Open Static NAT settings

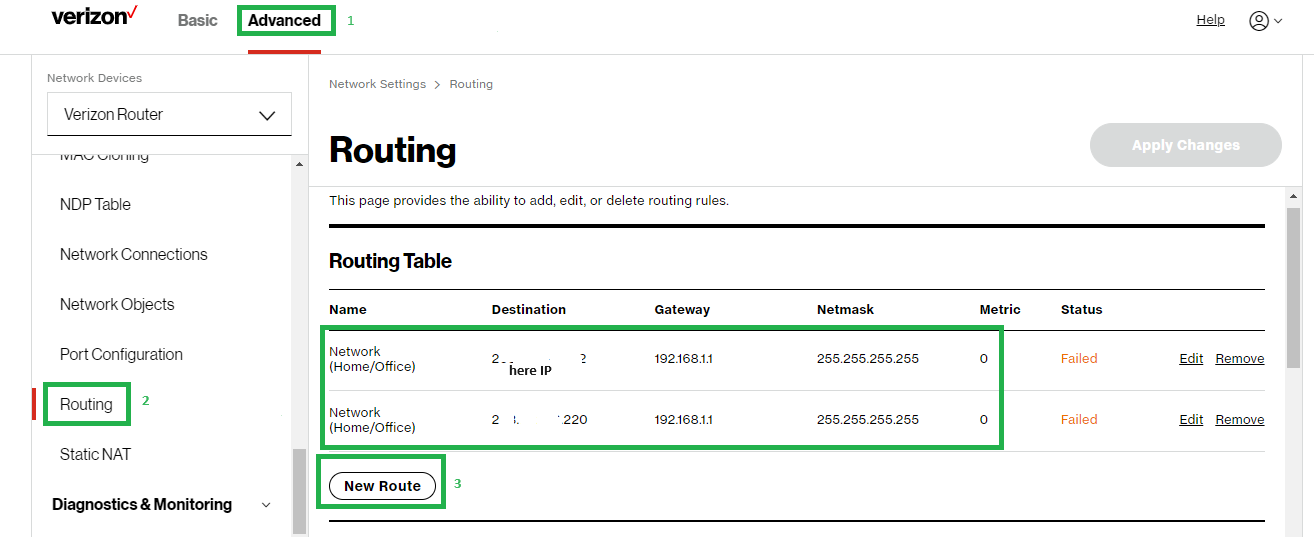pyautogui.click(x=95, y=454)
